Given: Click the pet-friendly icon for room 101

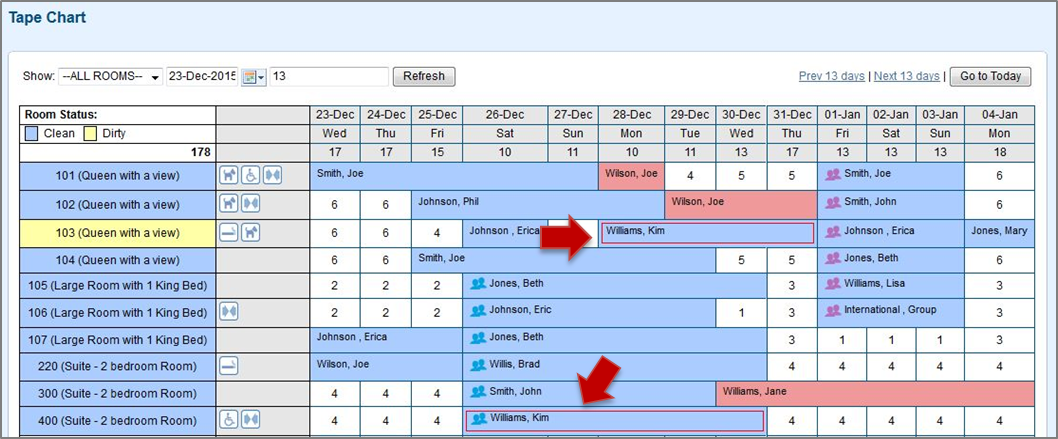Looking at the screenshot, I should [x=229, y=176].
